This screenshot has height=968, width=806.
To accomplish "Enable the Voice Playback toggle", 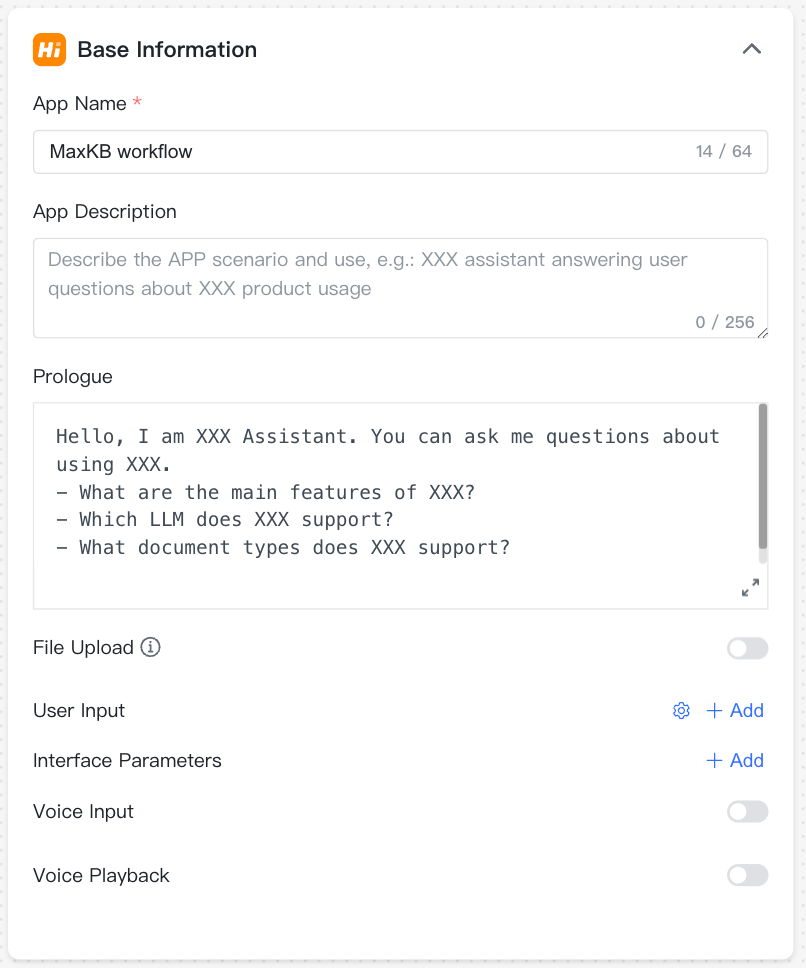I will coord(747,875).
